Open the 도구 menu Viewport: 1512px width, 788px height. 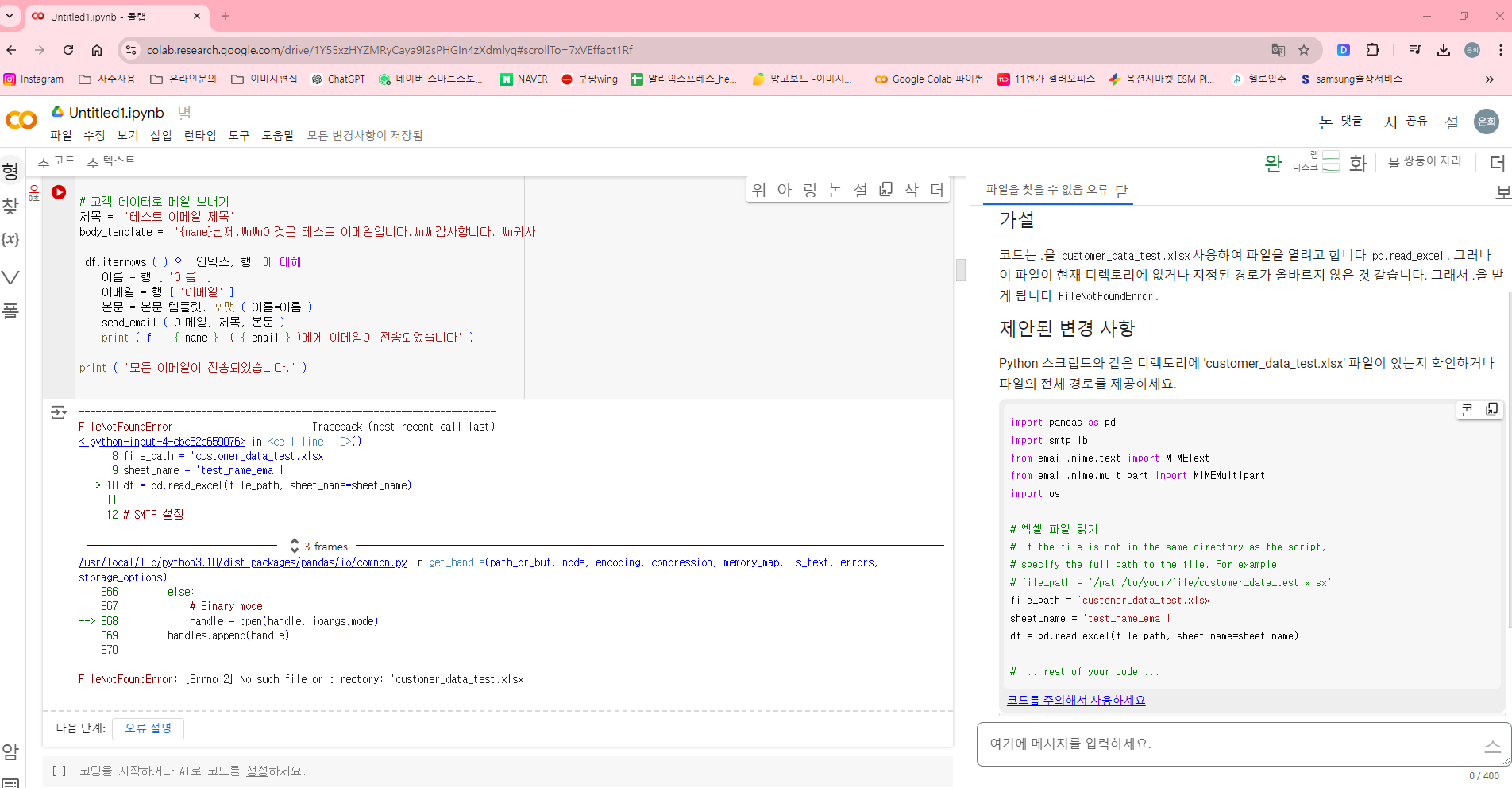(x=239, y=135)
